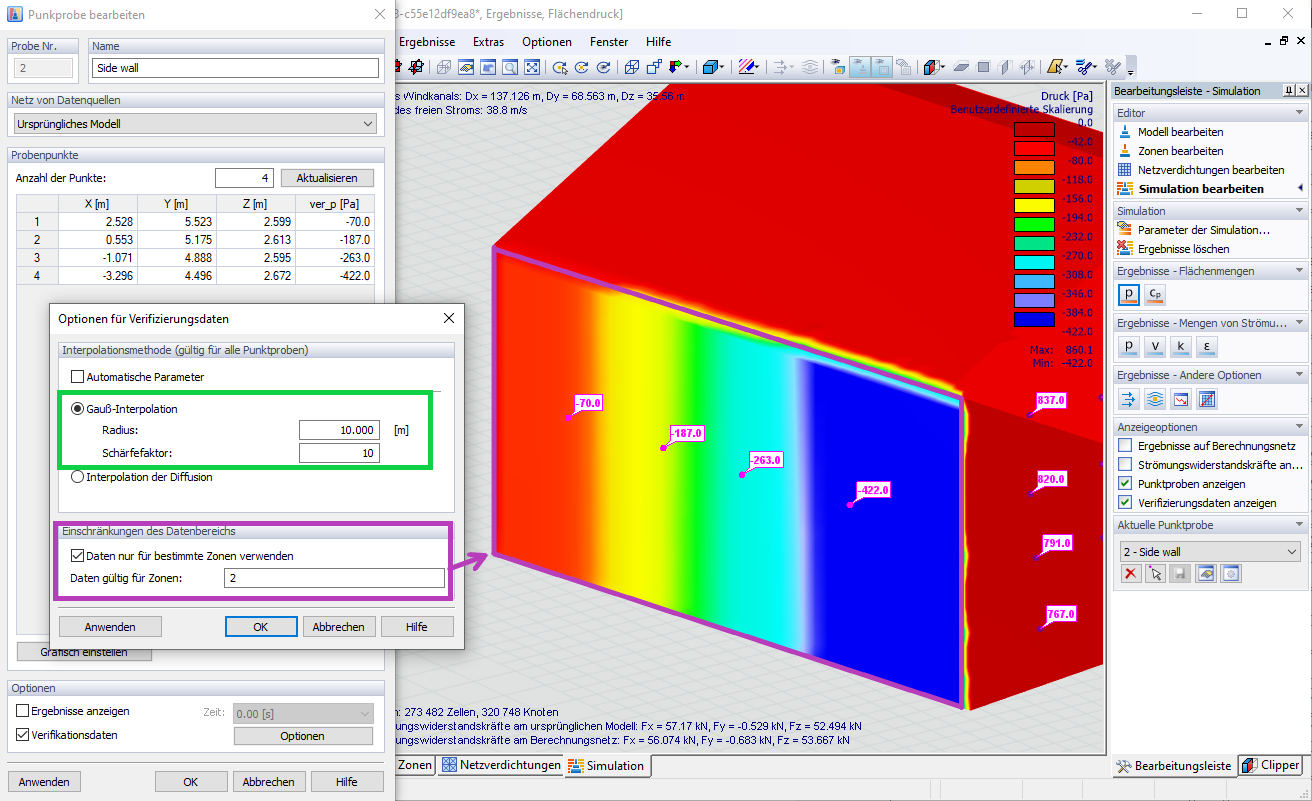
Task: Open the Ursprüngliches Modell data source dropdown
Action: (x=195, y=124)
